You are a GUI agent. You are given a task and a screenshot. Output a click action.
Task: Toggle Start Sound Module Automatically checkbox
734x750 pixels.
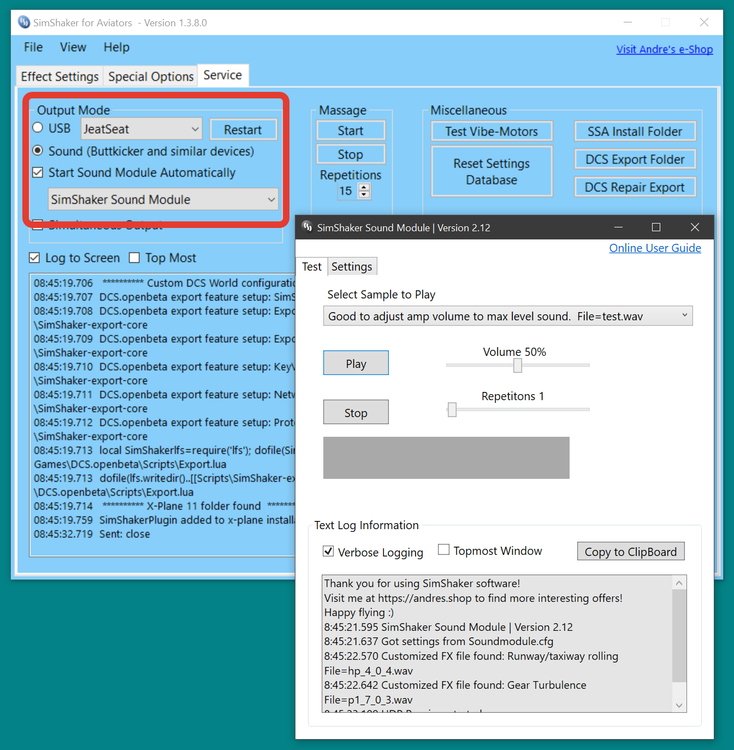[37, 172]
